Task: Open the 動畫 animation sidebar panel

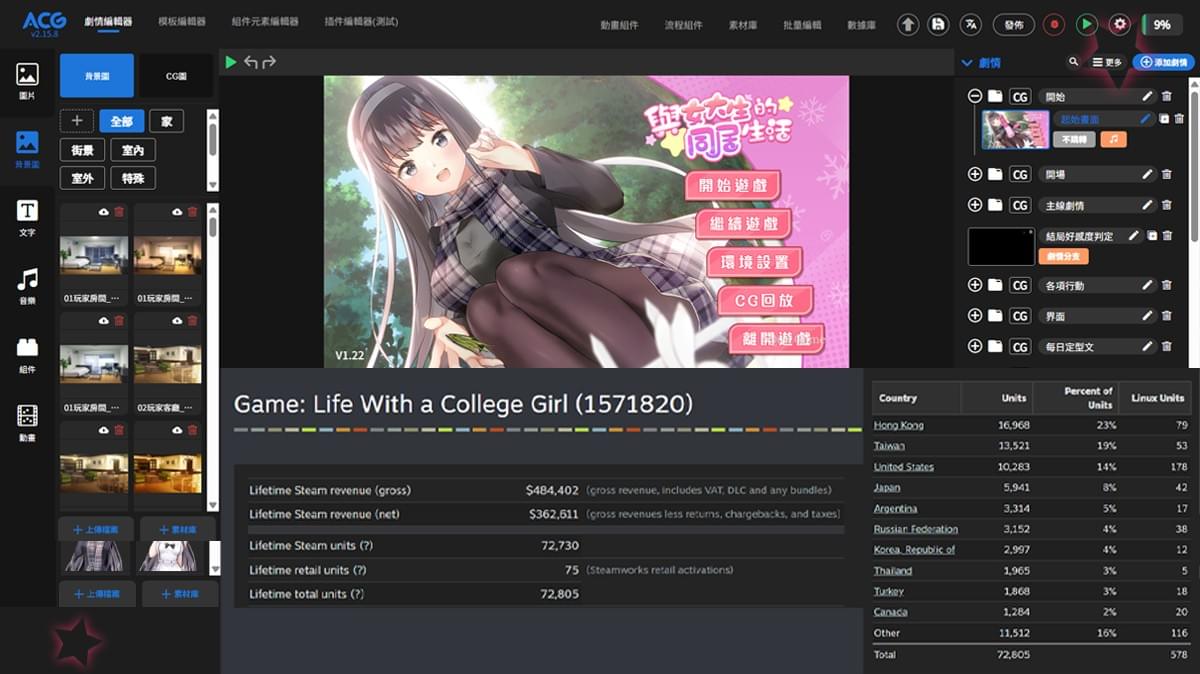Action: click(27, 422)
